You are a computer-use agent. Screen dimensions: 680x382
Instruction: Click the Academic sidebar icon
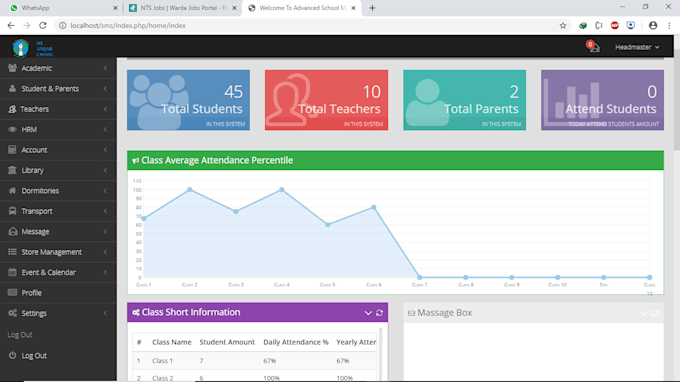(12, 68)
